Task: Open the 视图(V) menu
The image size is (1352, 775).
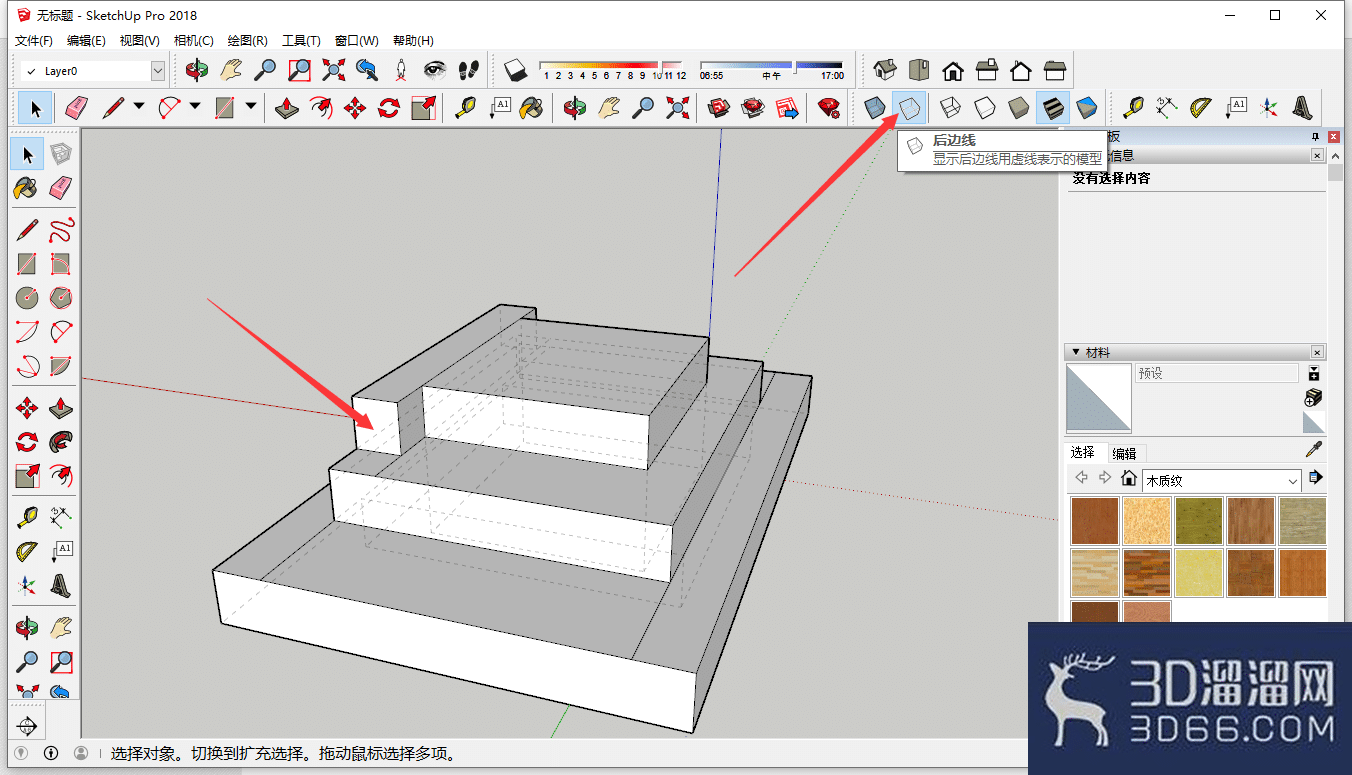Action: [140, 41]
